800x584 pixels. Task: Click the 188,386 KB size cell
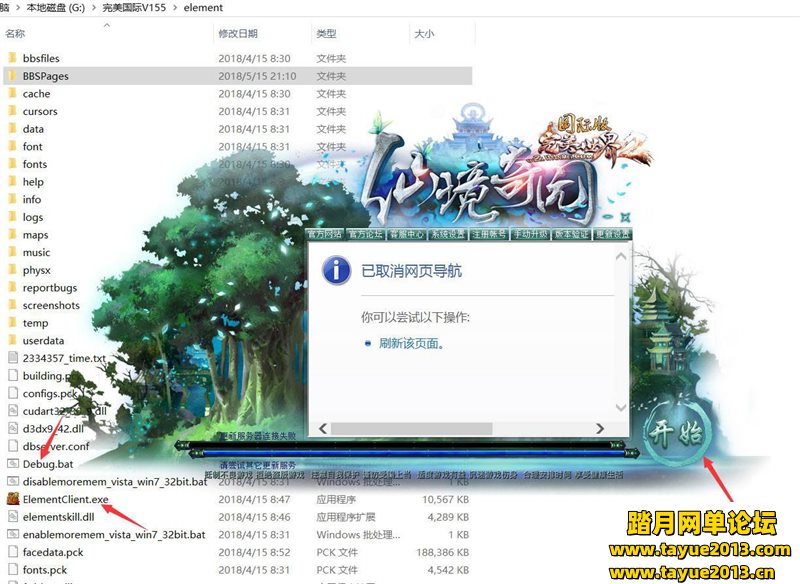pyautogui.click(x=442, y=552)
